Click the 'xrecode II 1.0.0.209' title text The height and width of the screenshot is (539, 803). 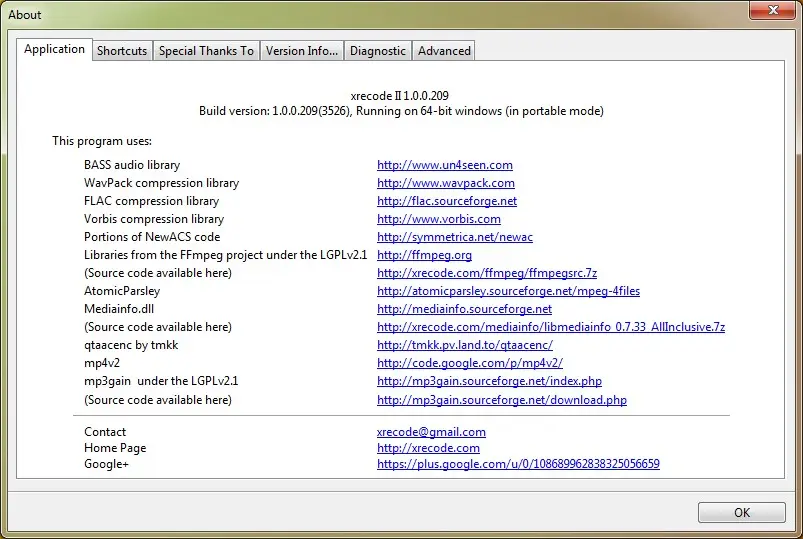(x=399, y=96)
